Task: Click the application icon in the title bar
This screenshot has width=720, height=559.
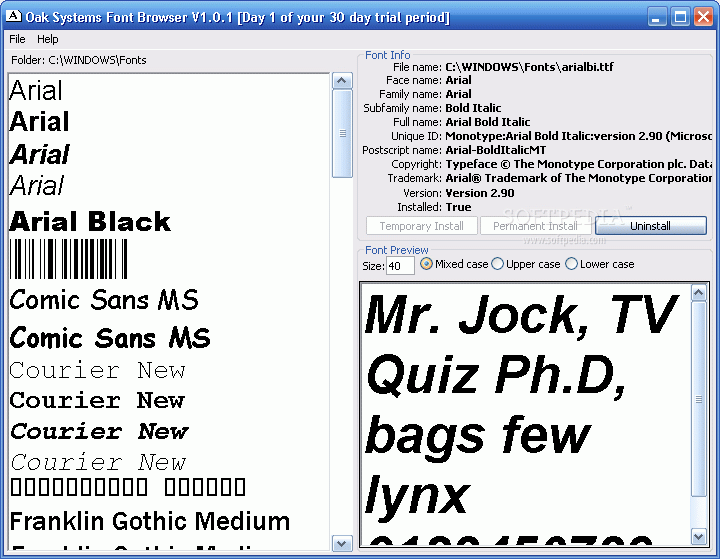Action: click(13, 17)
